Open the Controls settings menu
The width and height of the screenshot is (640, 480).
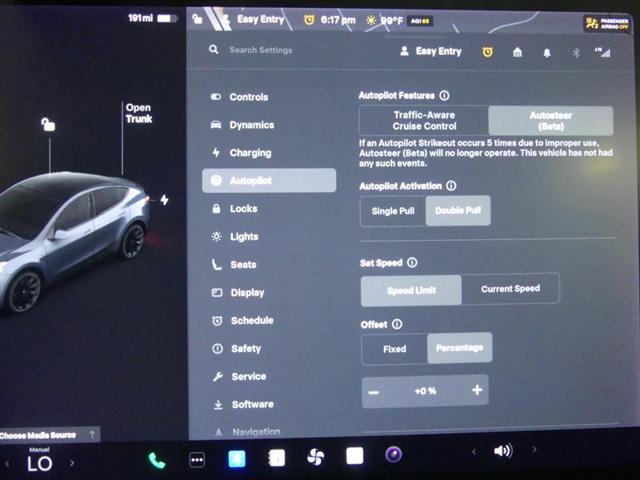click(269, 97)
